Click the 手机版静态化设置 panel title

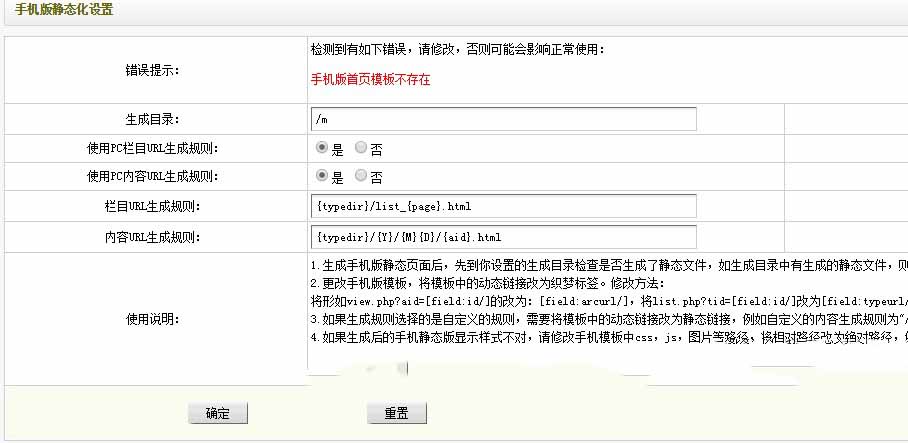tap(64, 10)
